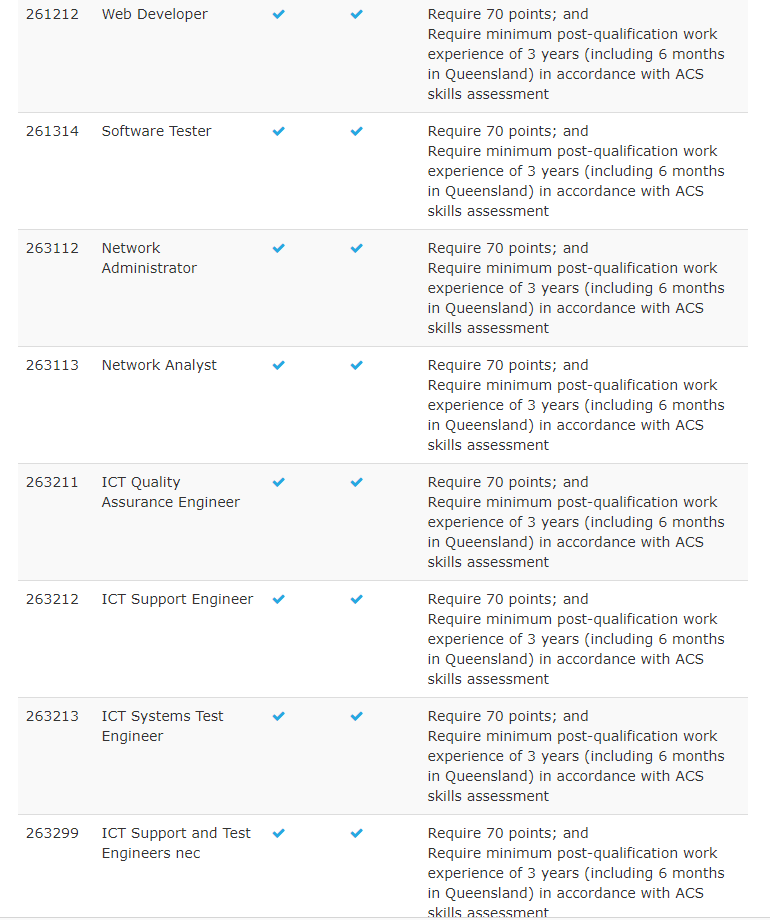Click the requirements text in code 263113 row
Screen dimensions: 770x920
coord(576,405)
